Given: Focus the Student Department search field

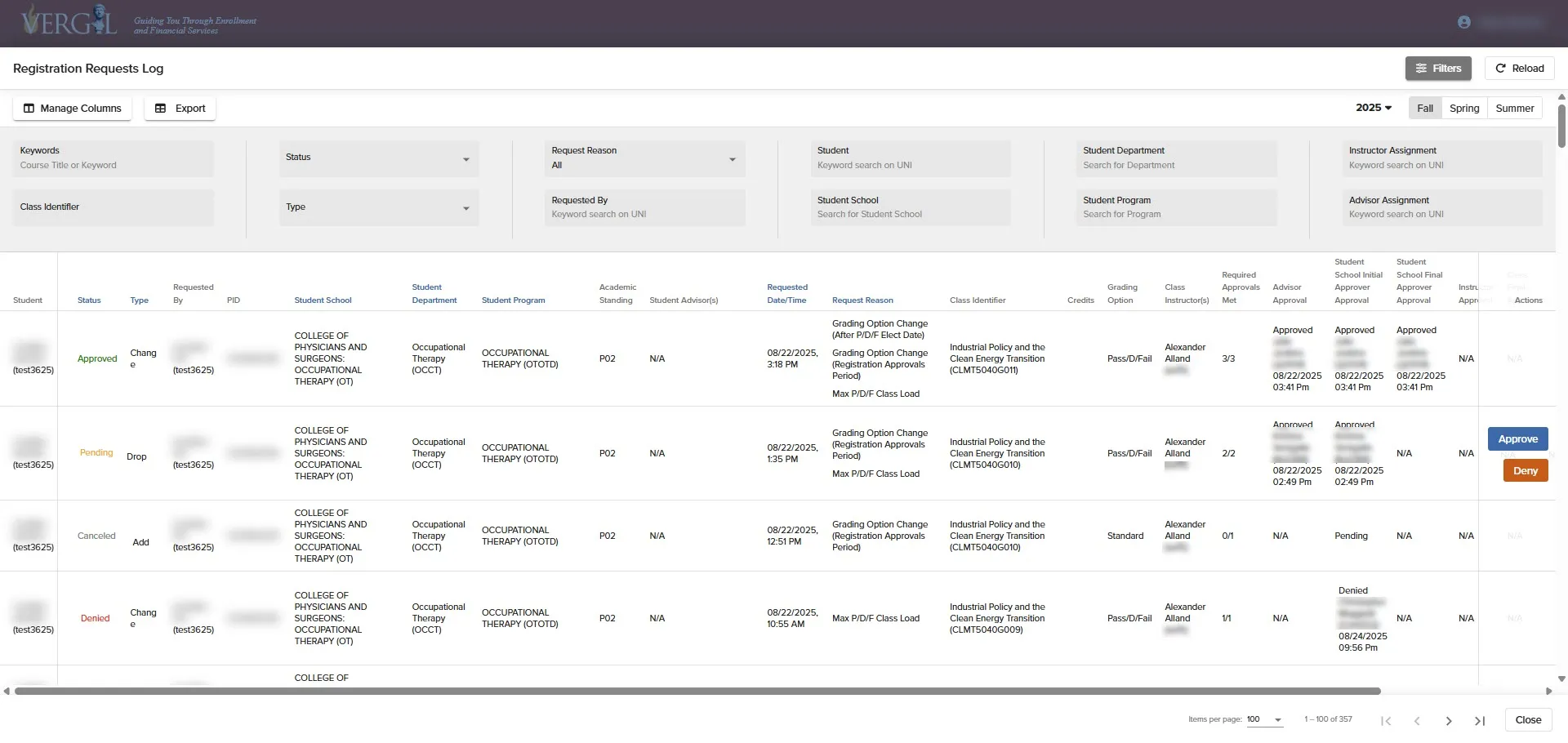Looking at the screenshot, I should (x=1177, y=158).
